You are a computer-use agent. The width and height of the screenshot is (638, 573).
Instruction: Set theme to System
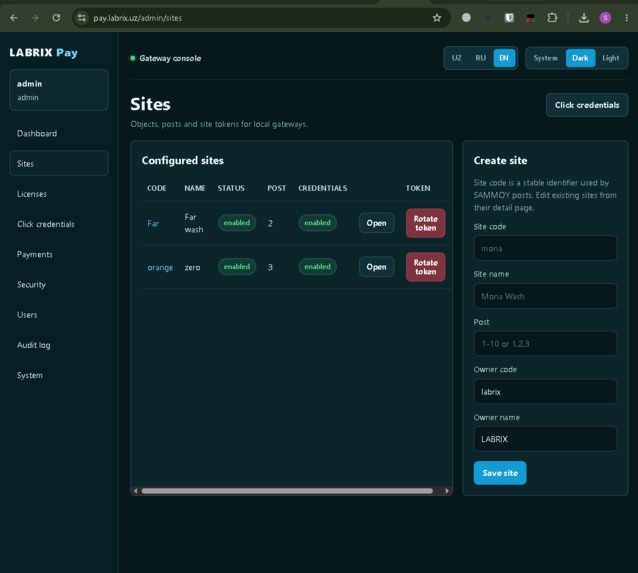pyautogui.click(x=545, y=58)
